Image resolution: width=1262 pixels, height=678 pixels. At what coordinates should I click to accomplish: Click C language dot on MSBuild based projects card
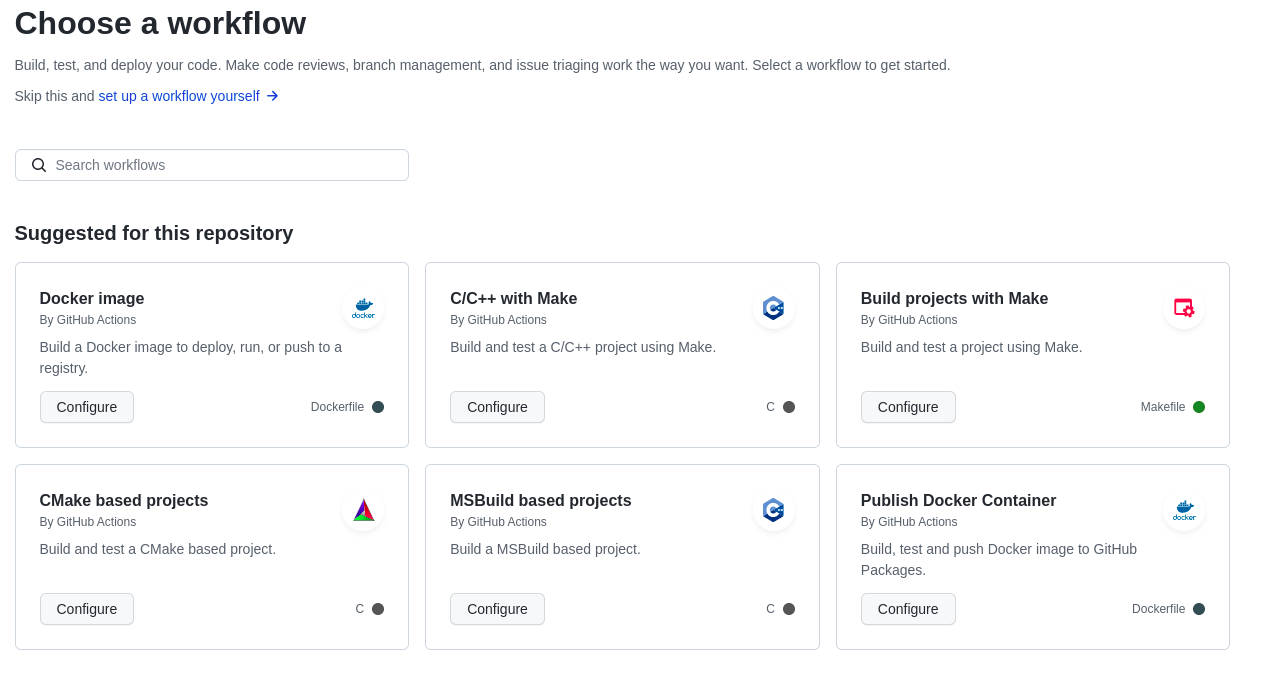[789, 609]
